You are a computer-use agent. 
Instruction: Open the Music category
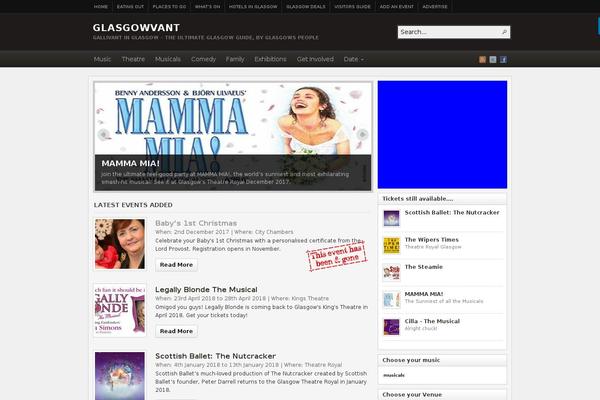click(x=102, y=59)
